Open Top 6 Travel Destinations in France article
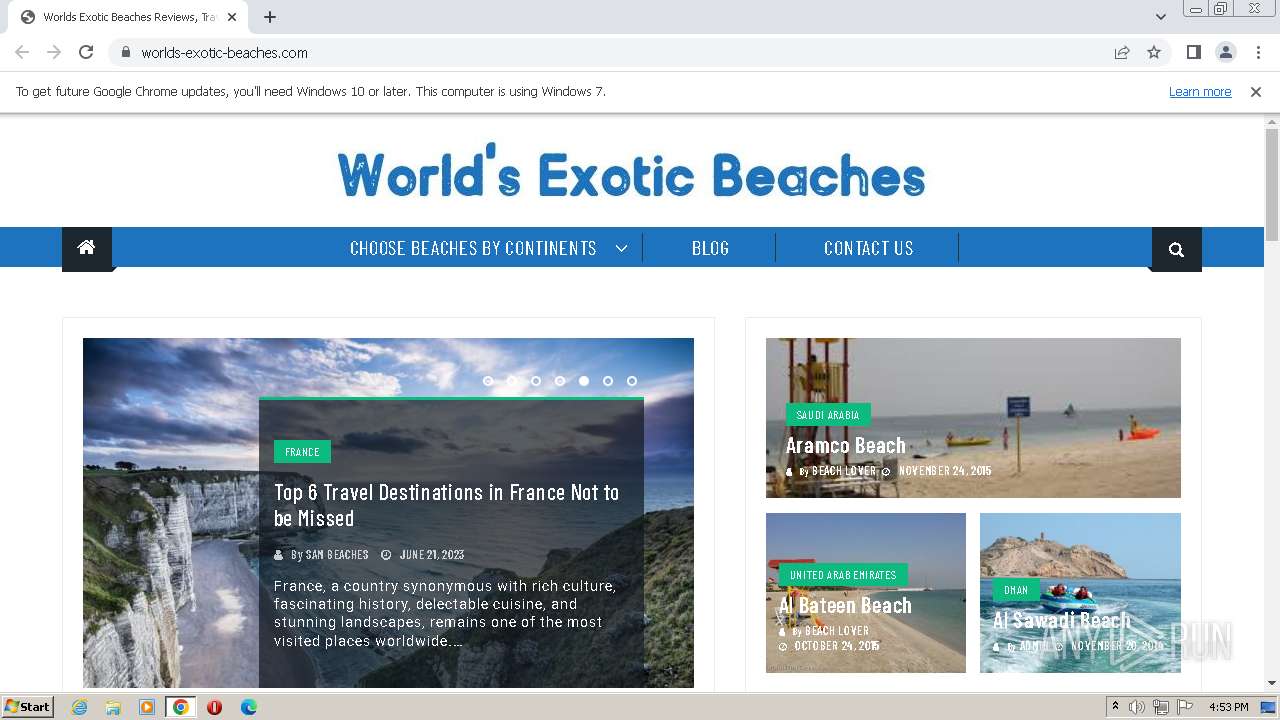Image resolution: width=1280 pixels, height=720 pixels. point(447,505)
